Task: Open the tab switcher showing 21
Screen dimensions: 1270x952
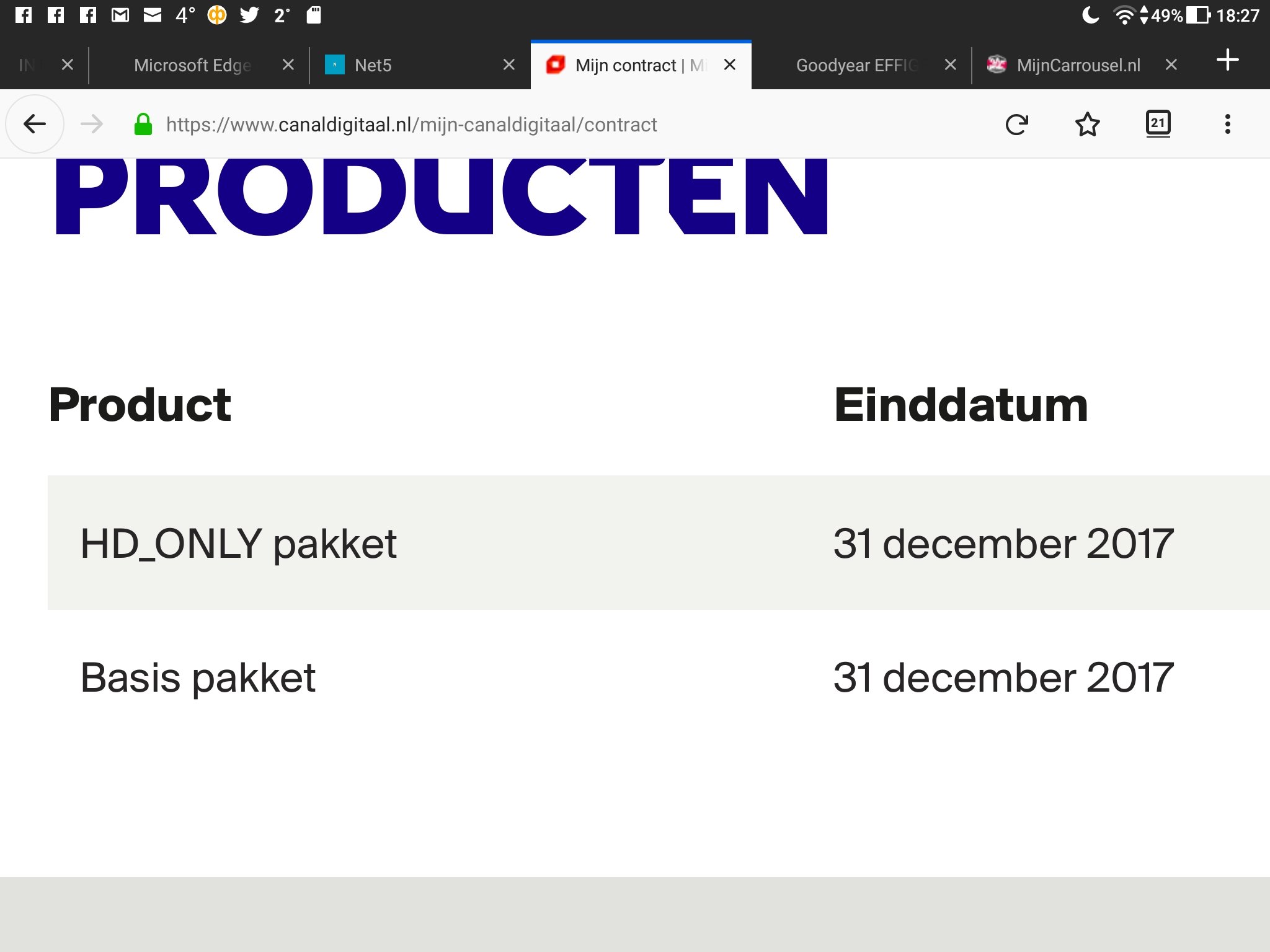Action: (1158, 123)
